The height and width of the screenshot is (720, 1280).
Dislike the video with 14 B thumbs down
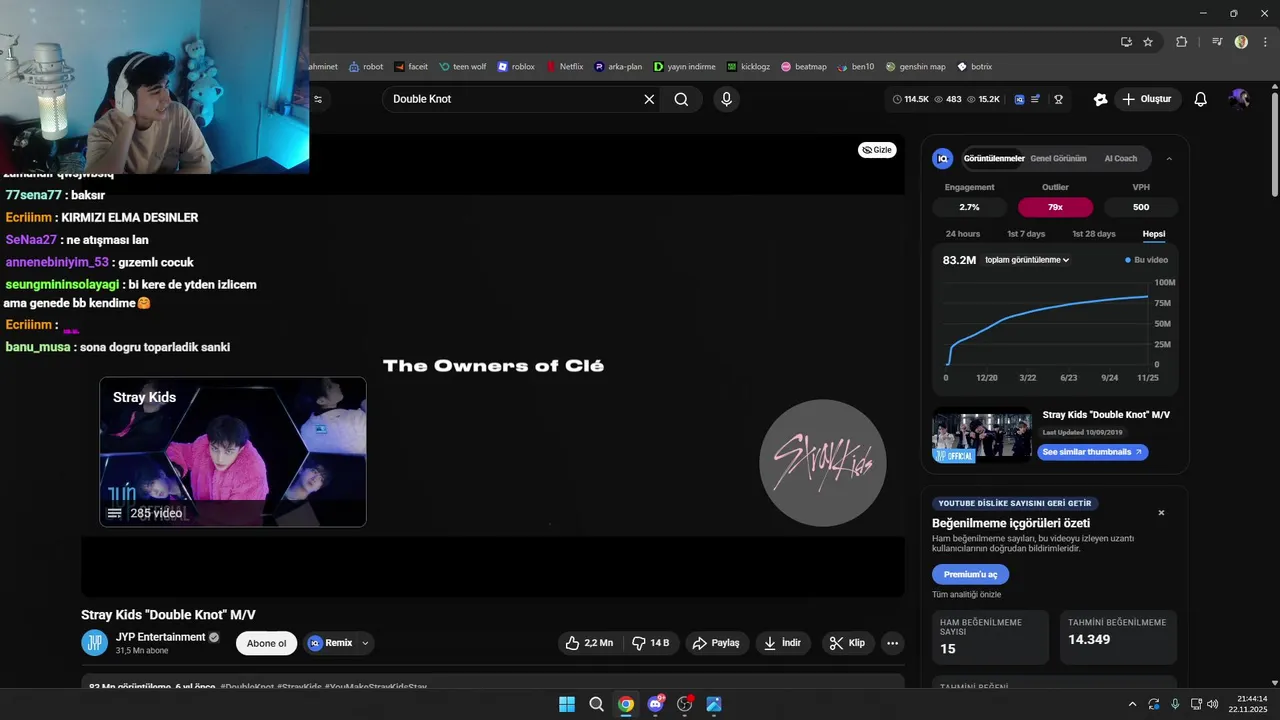[651, 643]
